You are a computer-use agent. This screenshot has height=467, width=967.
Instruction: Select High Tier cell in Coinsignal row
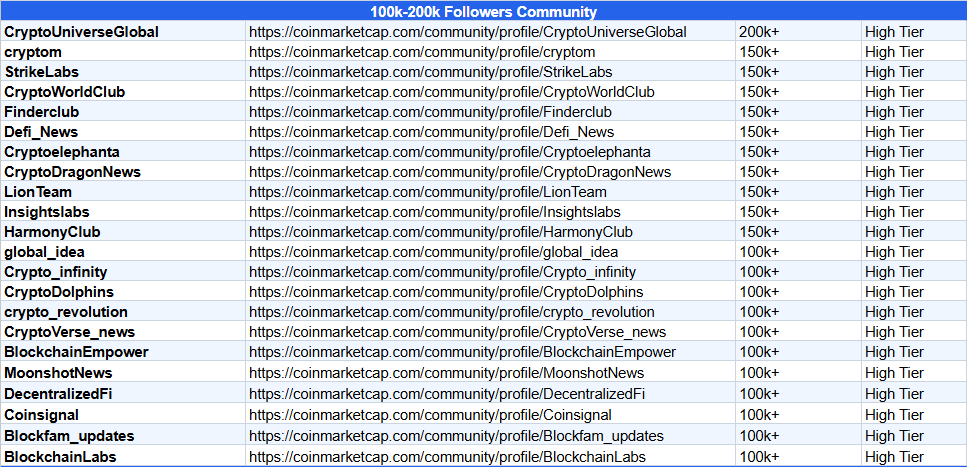tap(914, 414)
